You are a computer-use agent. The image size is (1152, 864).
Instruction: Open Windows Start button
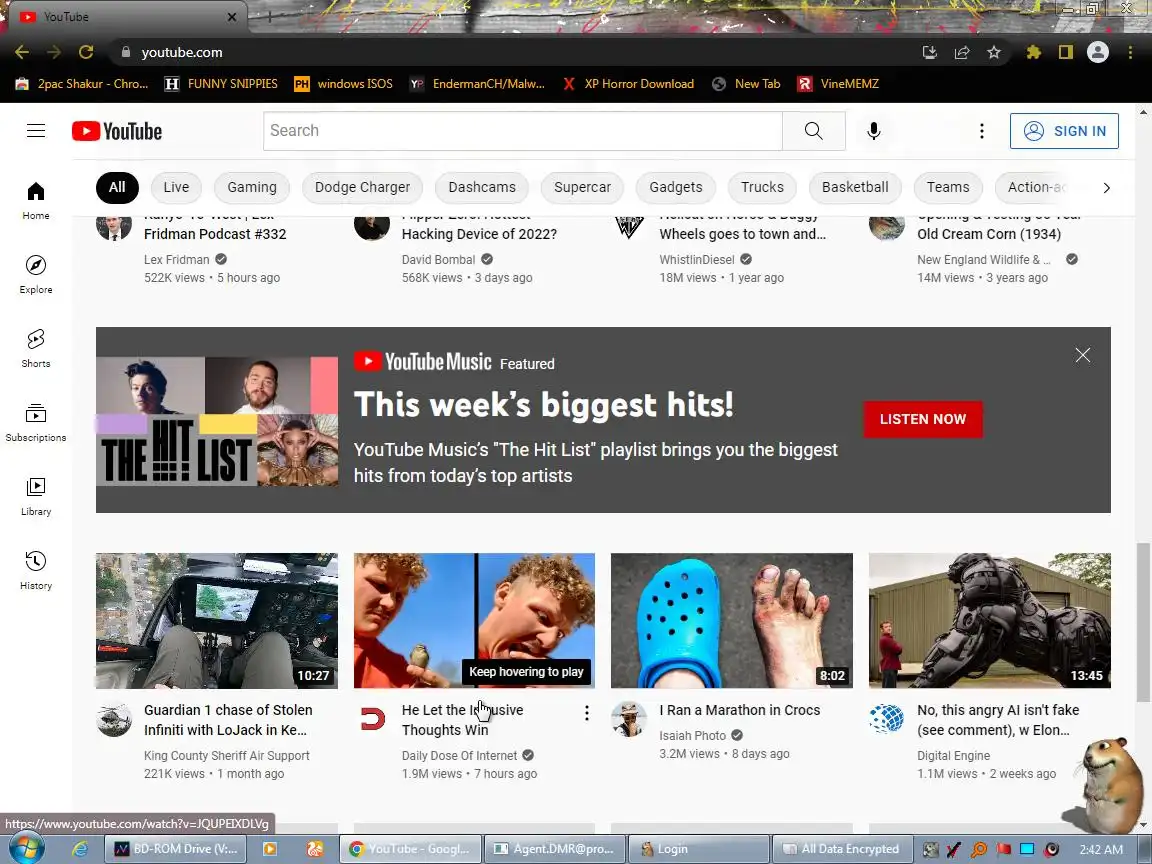tap(26, 849)
